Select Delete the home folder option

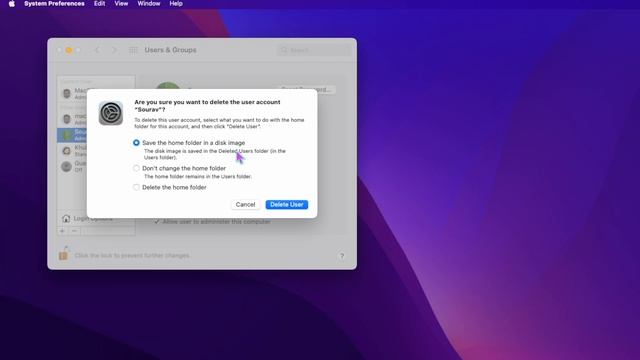(136, 187)
